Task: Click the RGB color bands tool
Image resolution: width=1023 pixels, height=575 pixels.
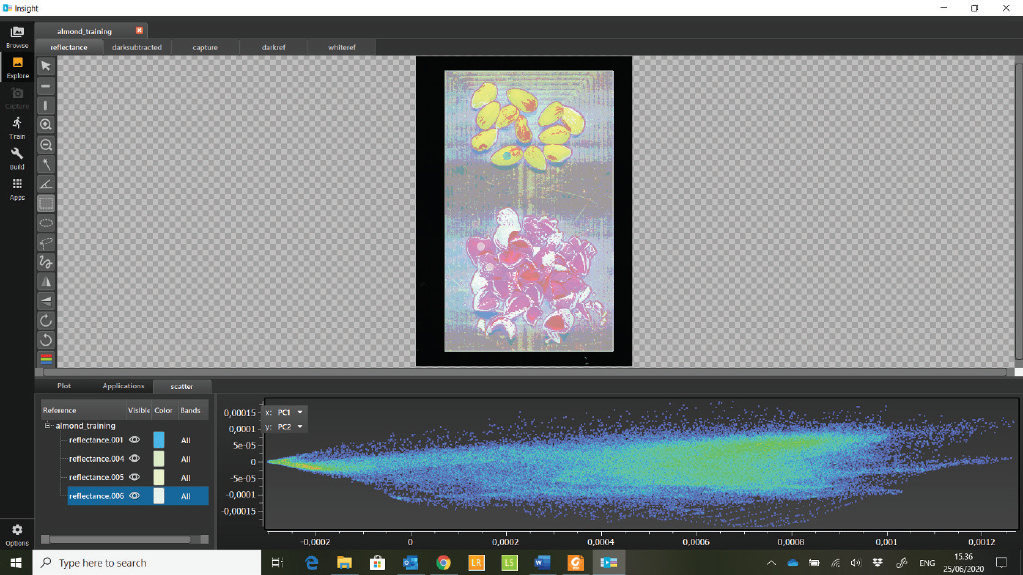Action: coord(46,359)
